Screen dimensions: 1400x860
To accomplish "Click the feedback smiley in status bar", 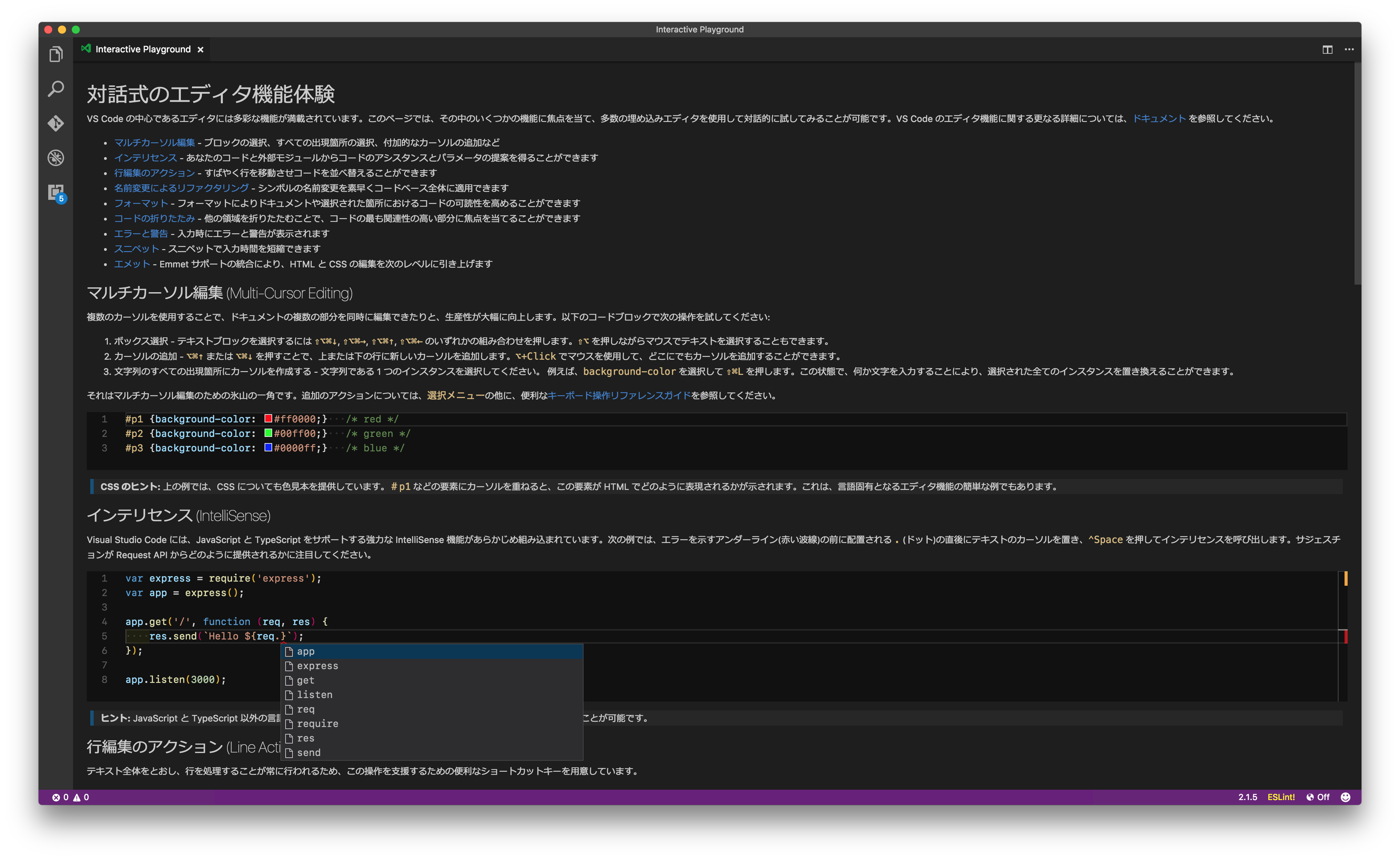I will [x=1345, y=797].
